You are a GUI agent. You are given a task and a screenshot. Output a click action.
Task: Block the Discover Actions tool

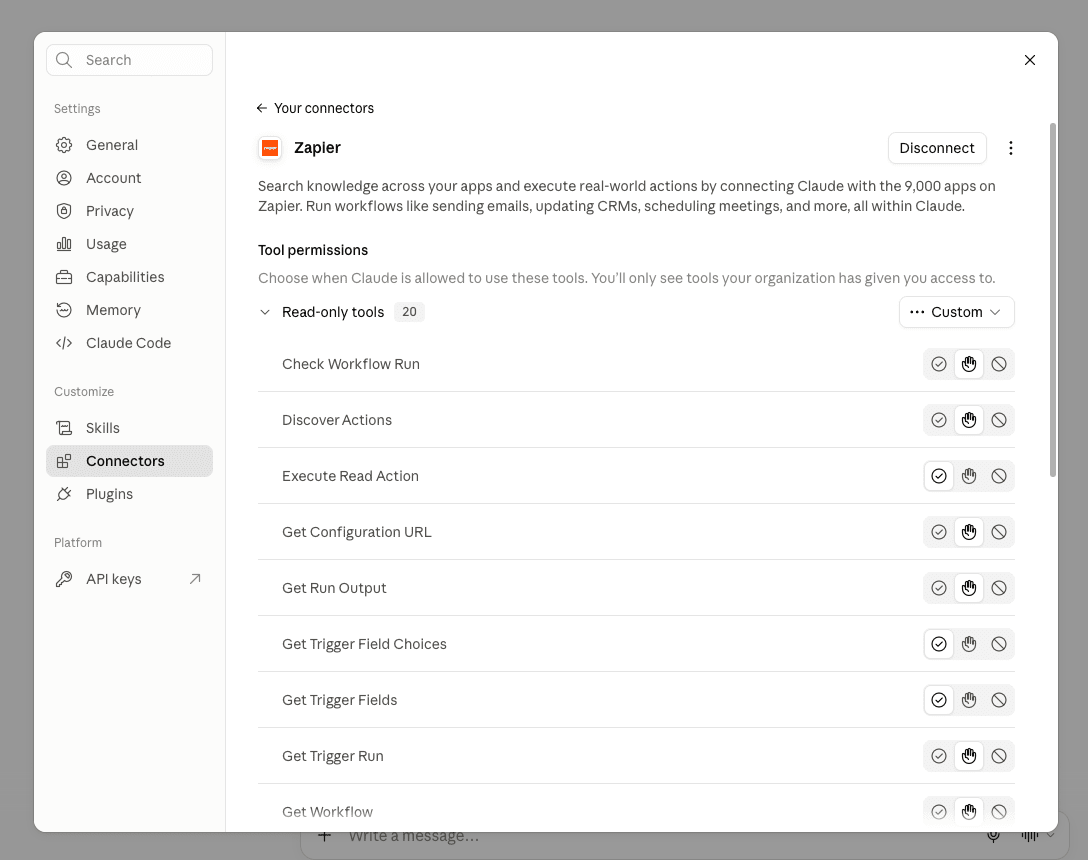tap(998, 420)
